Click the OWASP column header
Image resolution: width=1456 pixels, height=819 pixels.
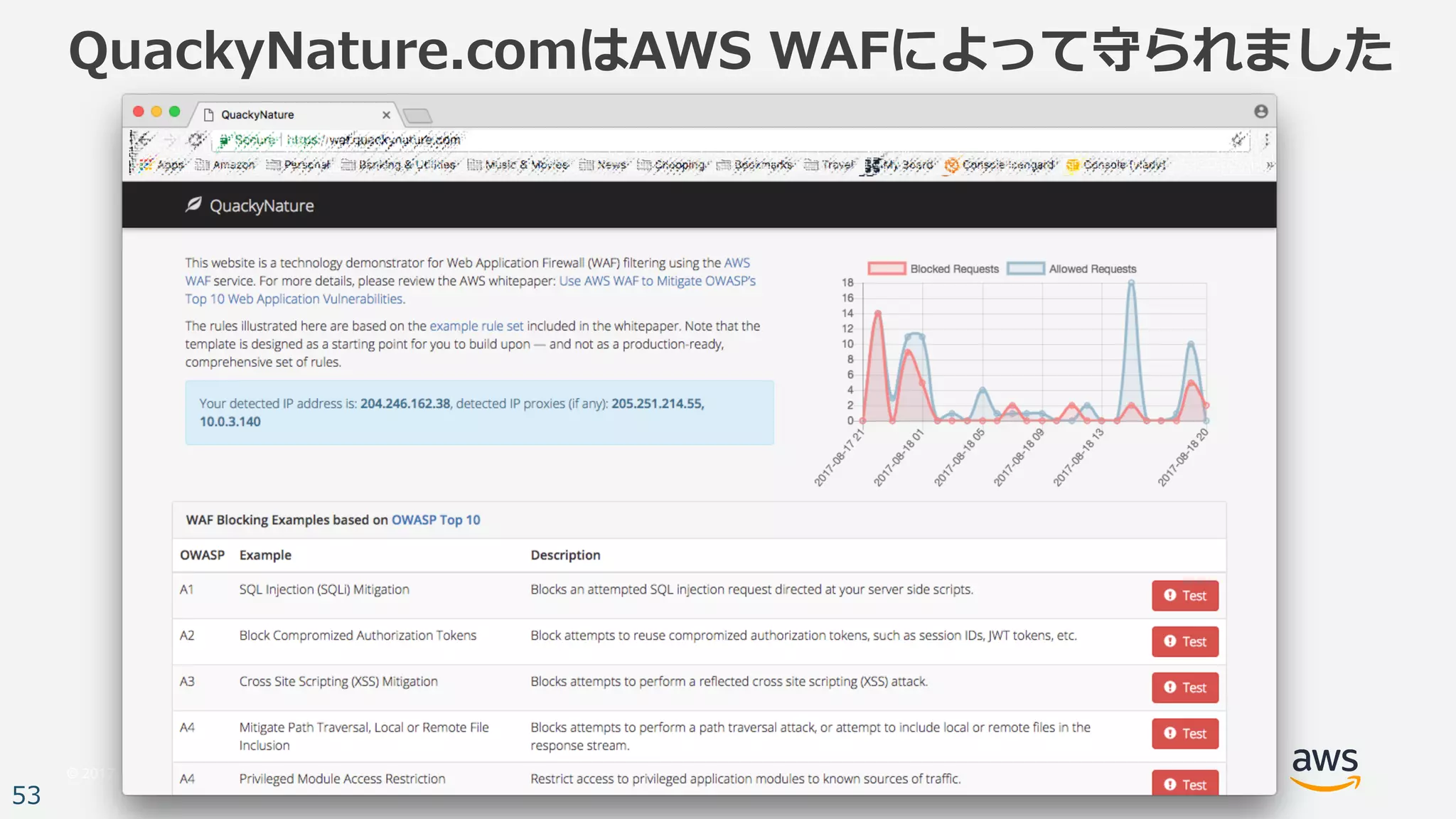(202, 555)
